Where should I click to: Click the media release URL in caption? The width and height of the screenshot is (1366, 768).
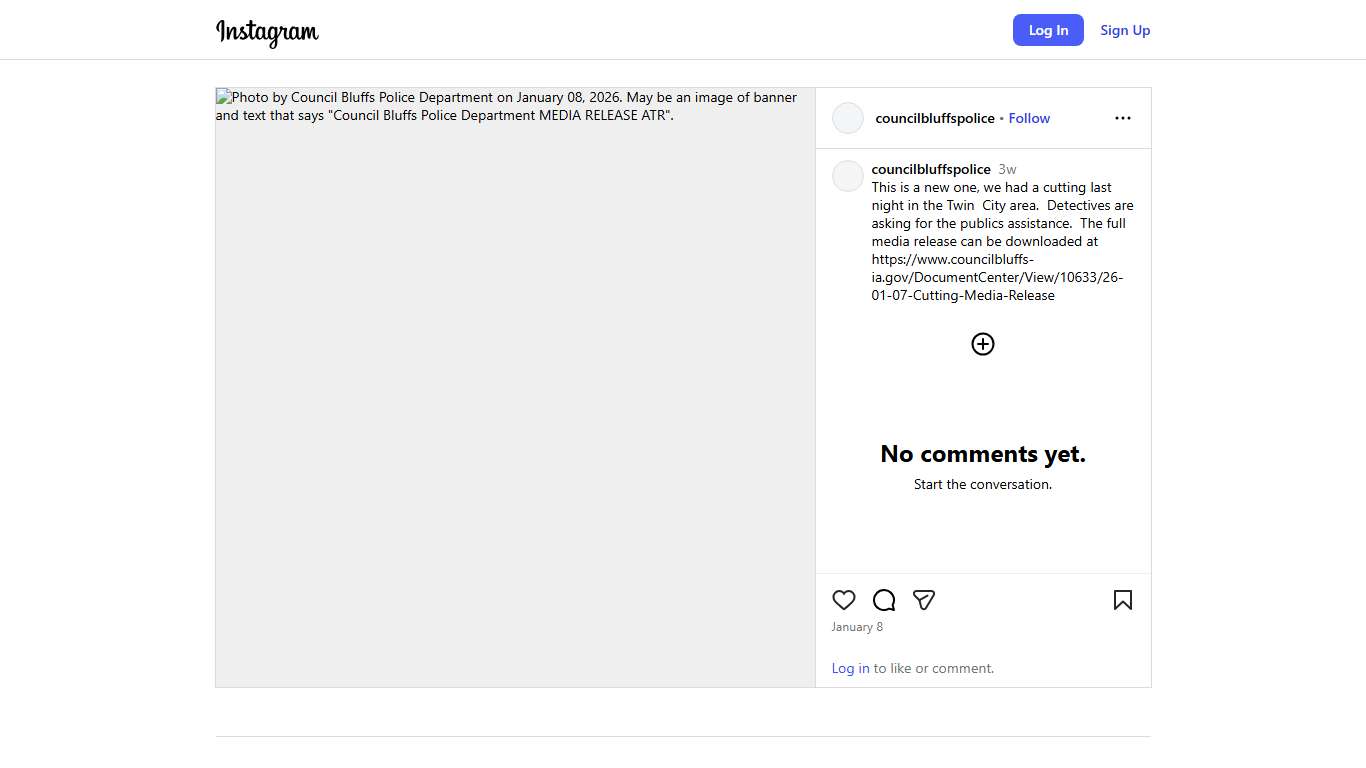pyautogui.click(x=996, y=277)
